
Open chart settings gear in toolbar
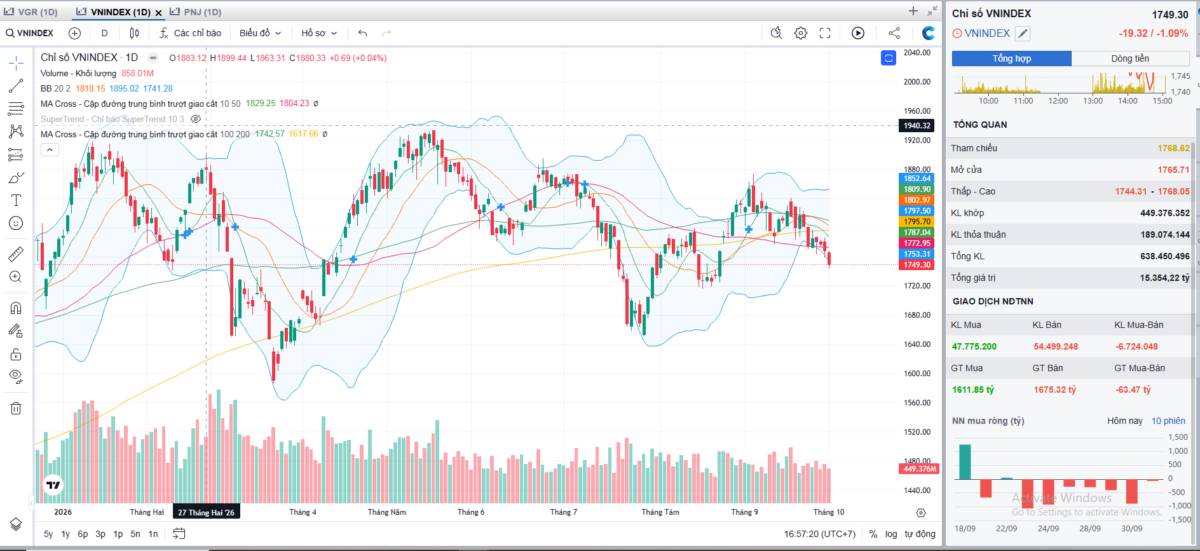pyautogui.click(x=801, y=33)
